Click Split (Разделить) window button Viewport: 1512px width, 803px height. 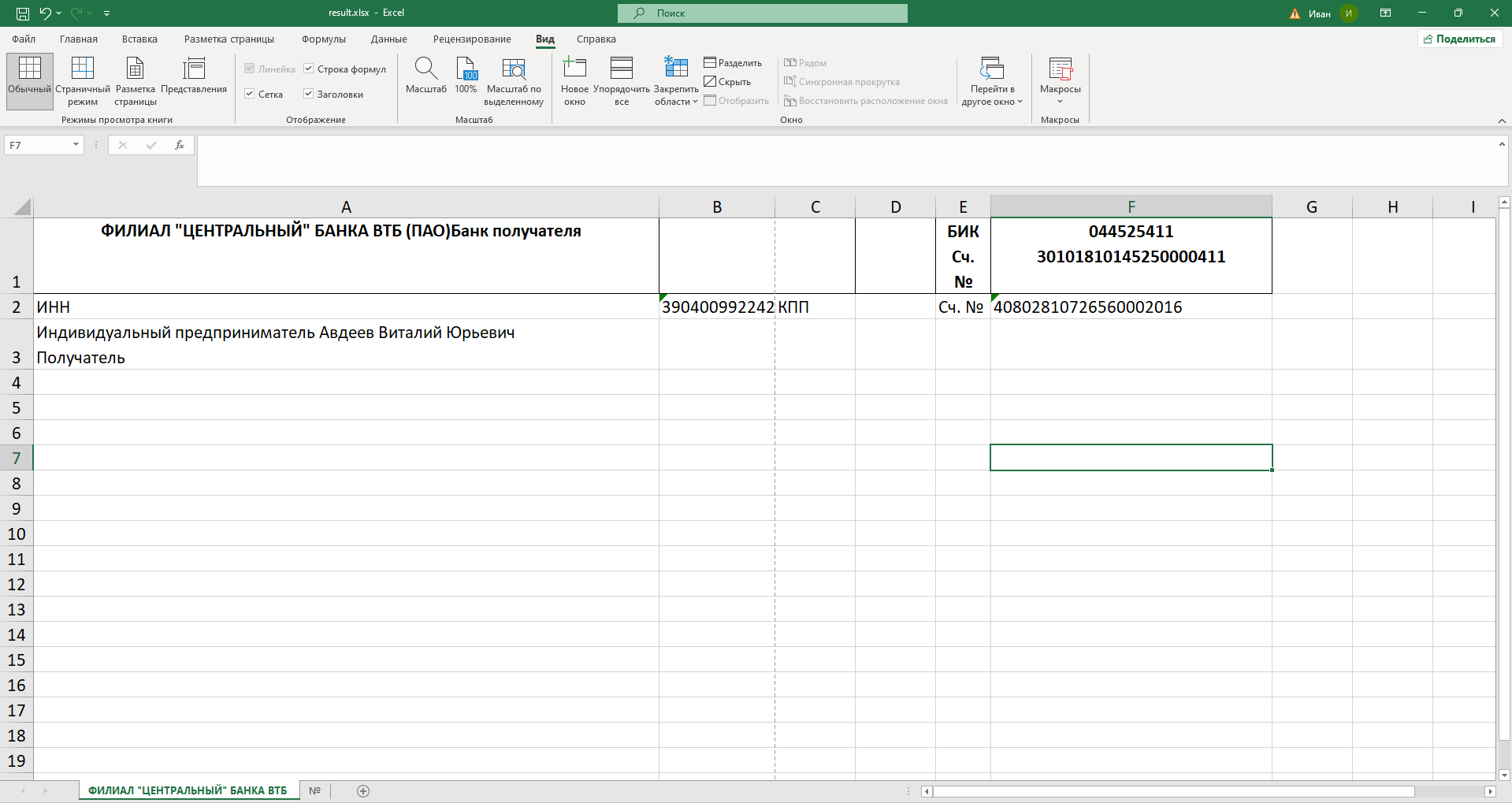(x=733, y=63)
